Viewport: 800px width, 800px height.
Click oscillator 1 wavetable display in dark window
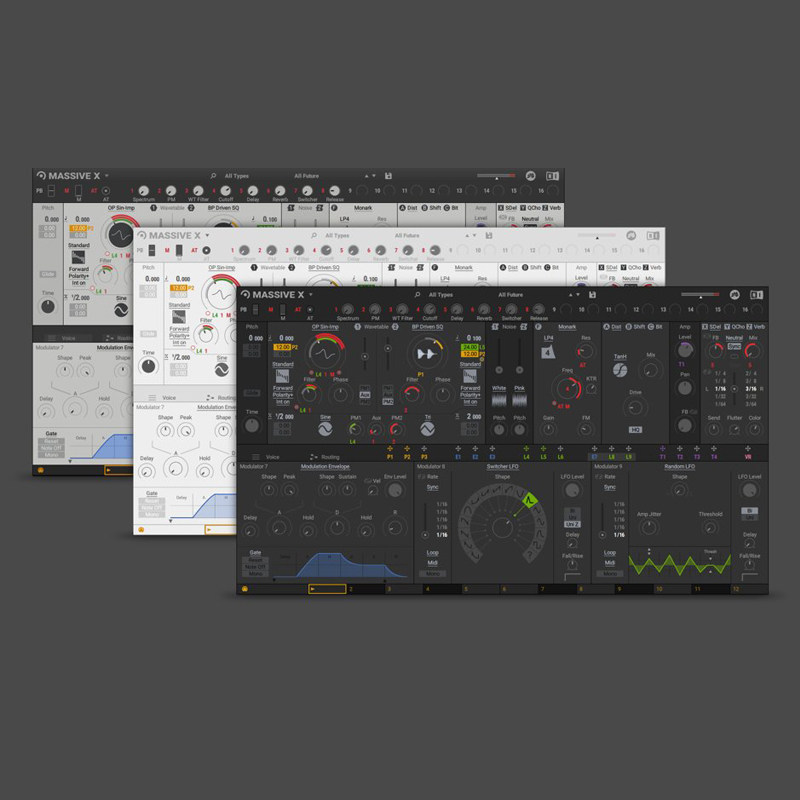tap(326, 353)
